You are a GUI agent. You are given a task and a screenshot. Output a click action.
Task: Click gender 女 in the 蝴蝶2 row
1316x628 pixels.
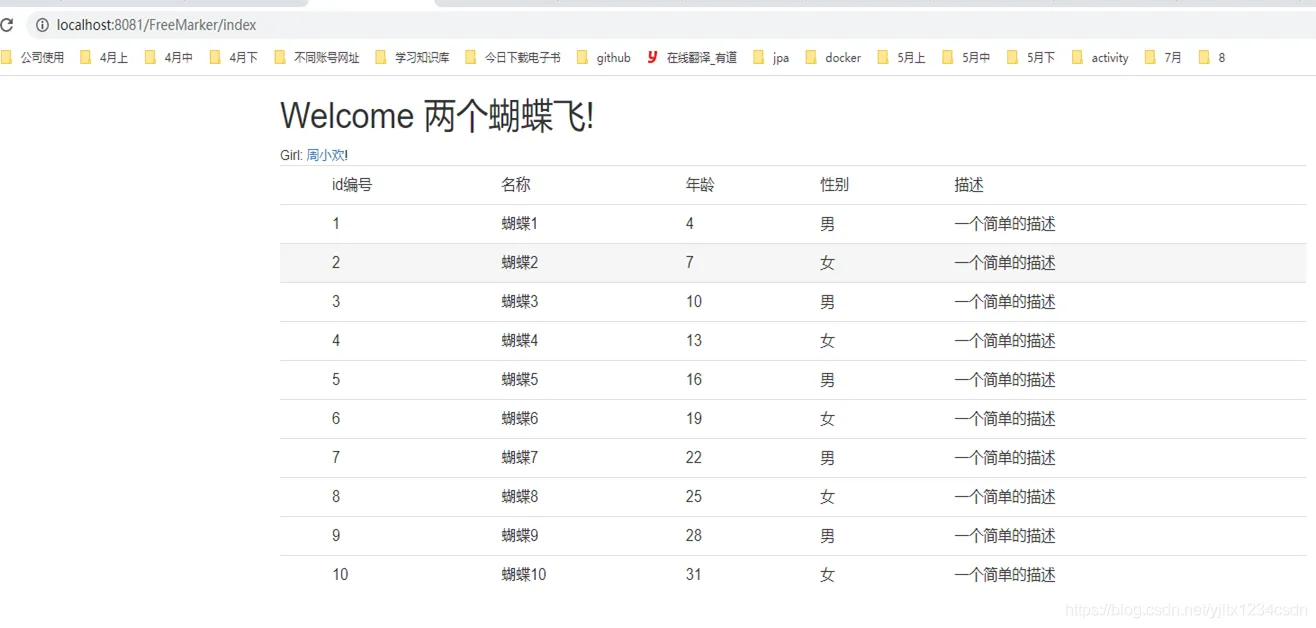point(828,263)
